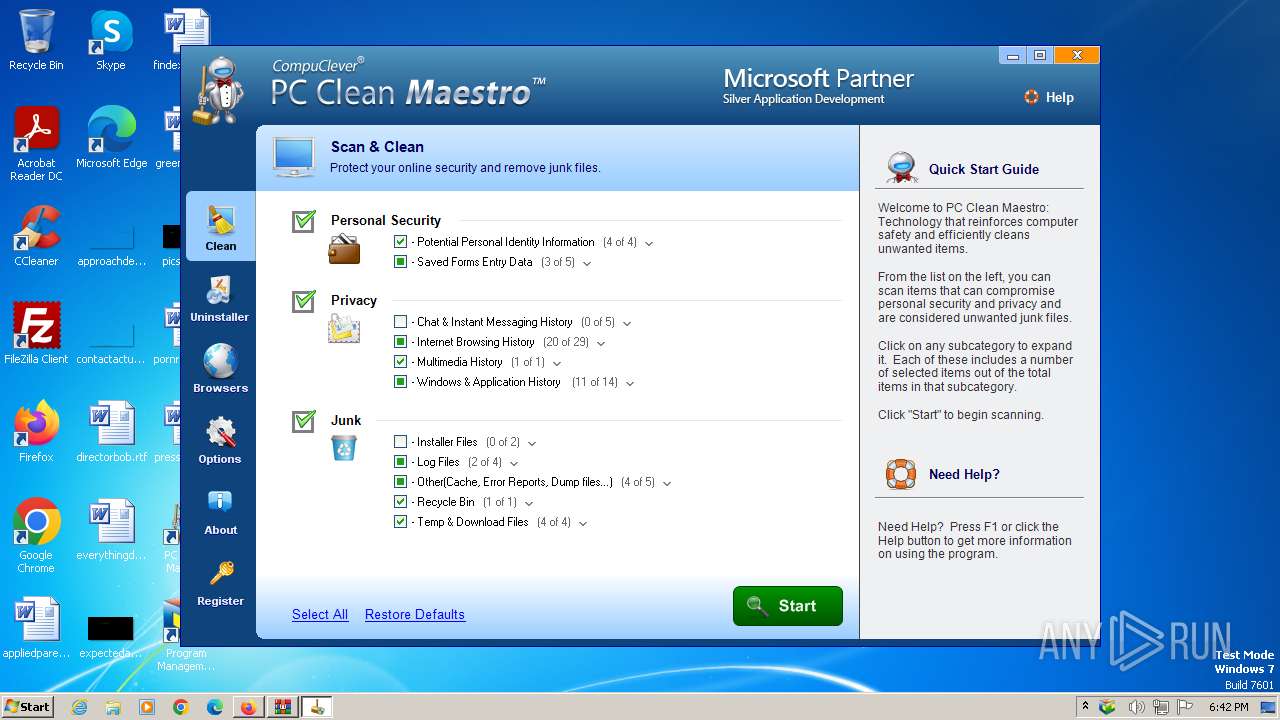Uncheck Multimedia History checkbox
Screen dimensions: 1280x720
pos(401,362)
